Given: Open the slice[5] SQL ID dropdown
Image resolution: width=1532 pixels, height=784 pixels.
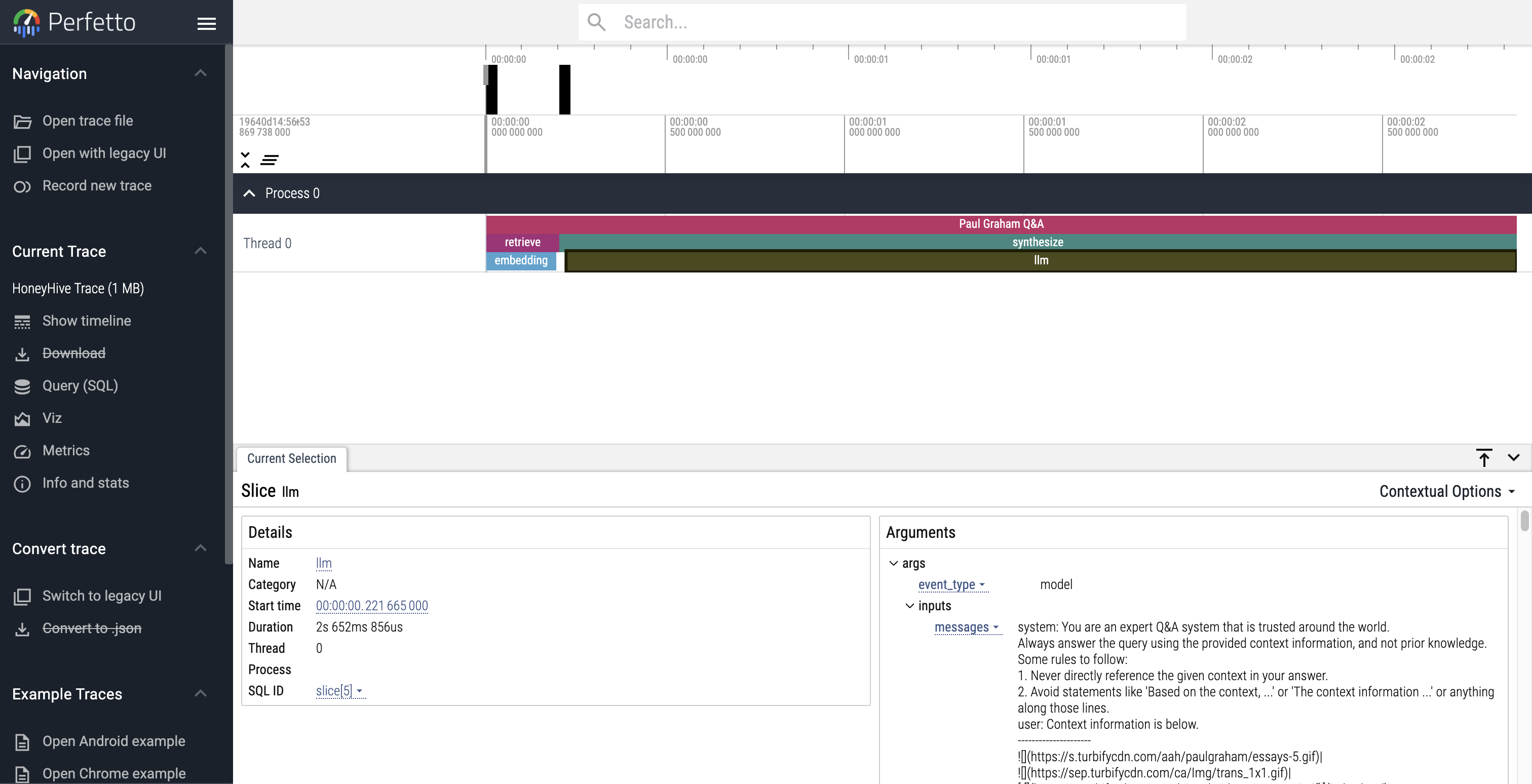Looking at the screenshot, I should coord(339,691).
